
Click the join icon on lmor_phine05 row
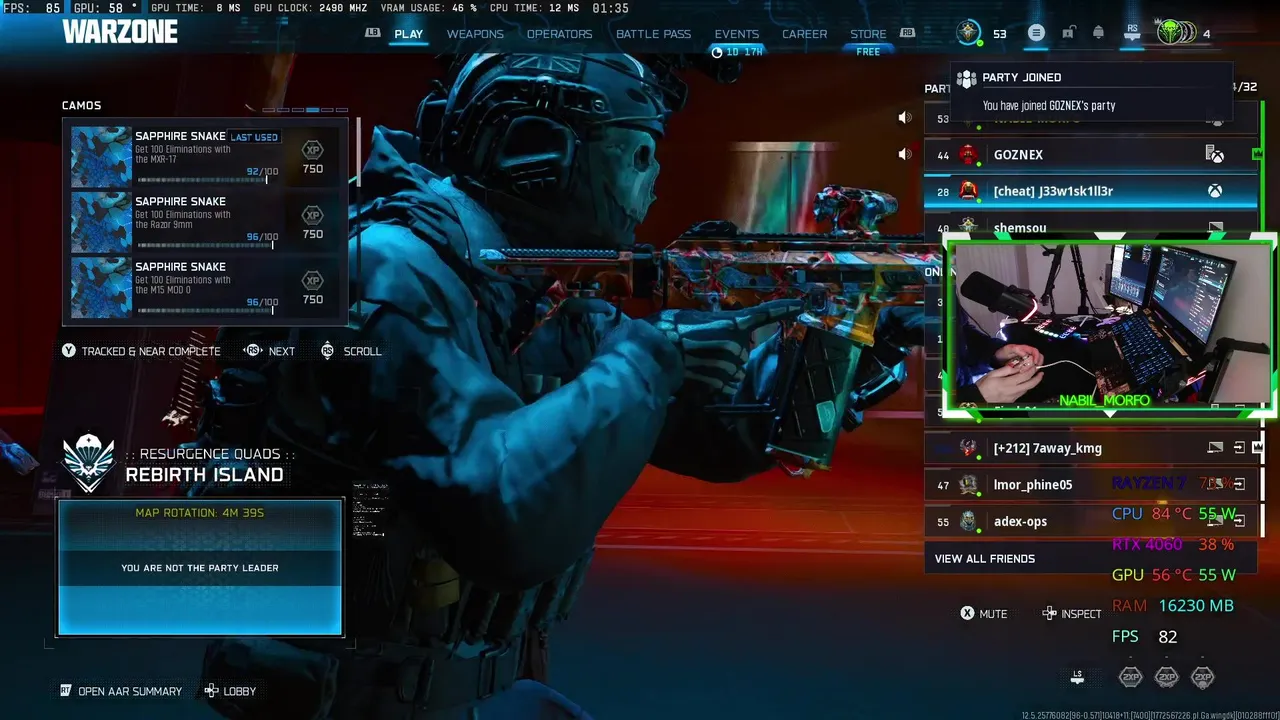click(x=1239, y=485)
